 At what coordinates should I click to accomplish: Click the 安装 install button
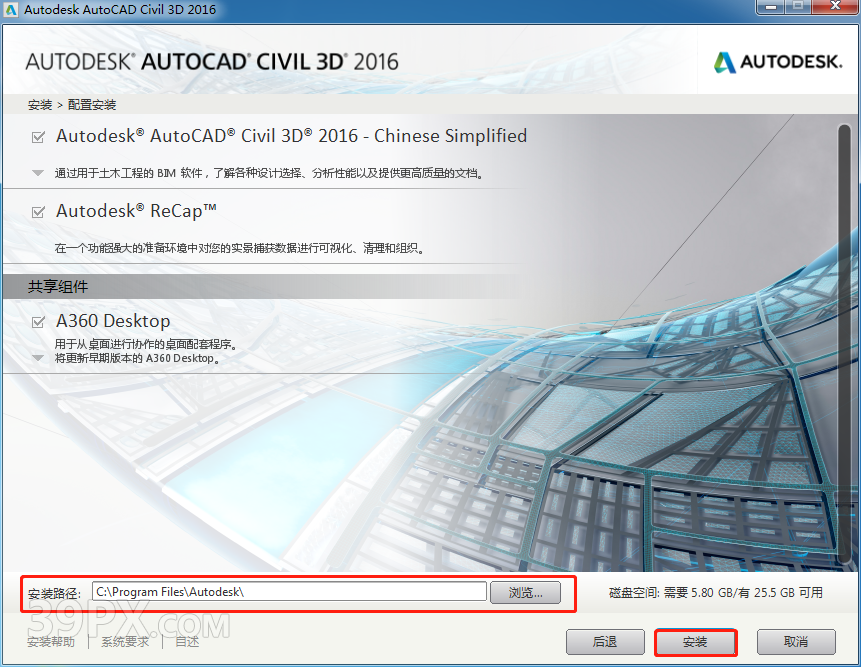point(695,642)
